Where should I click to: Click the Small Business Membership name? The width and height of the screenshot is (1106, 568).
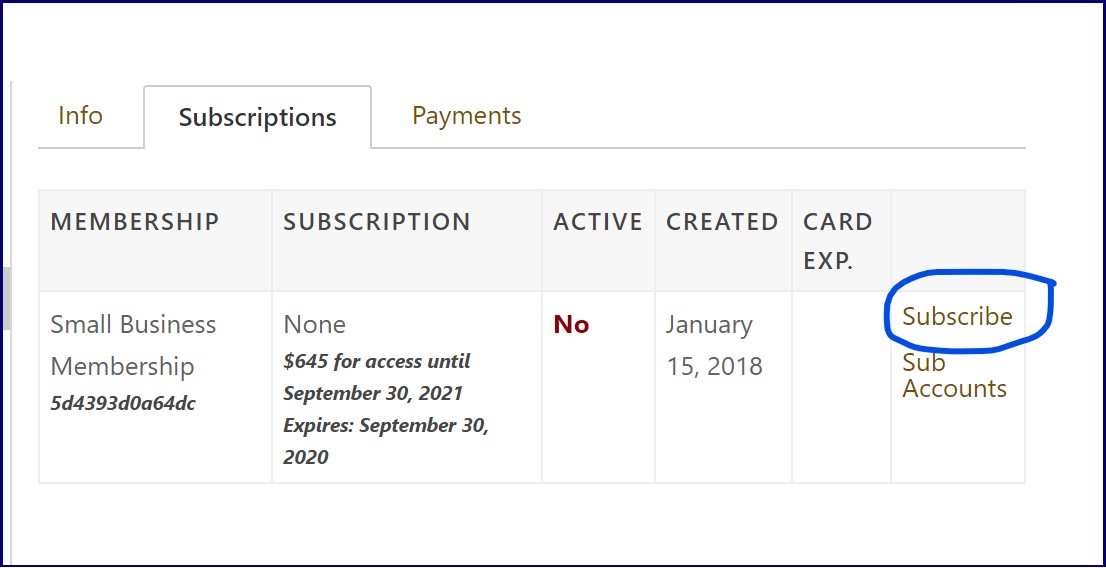[x=133, y=345]
